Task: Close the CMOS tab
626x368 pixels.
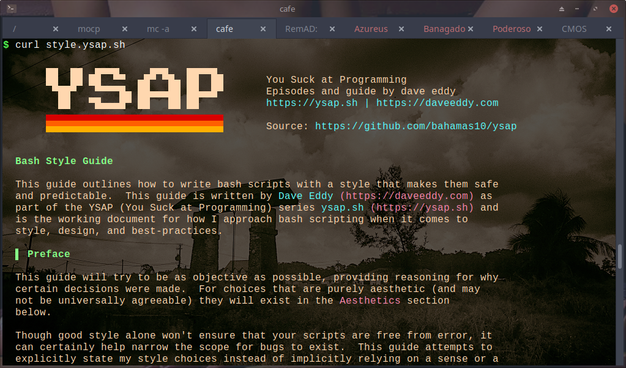Action: pos(608,29)
